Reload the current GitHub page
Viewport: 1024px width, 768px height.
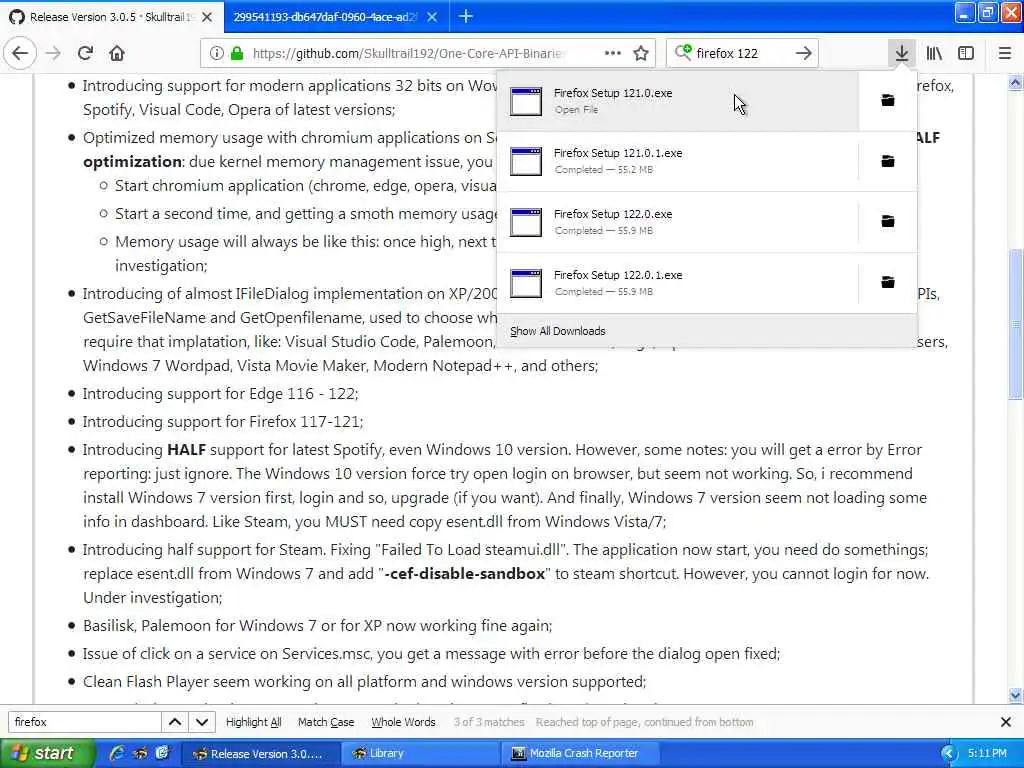click(x=85, y=53)
